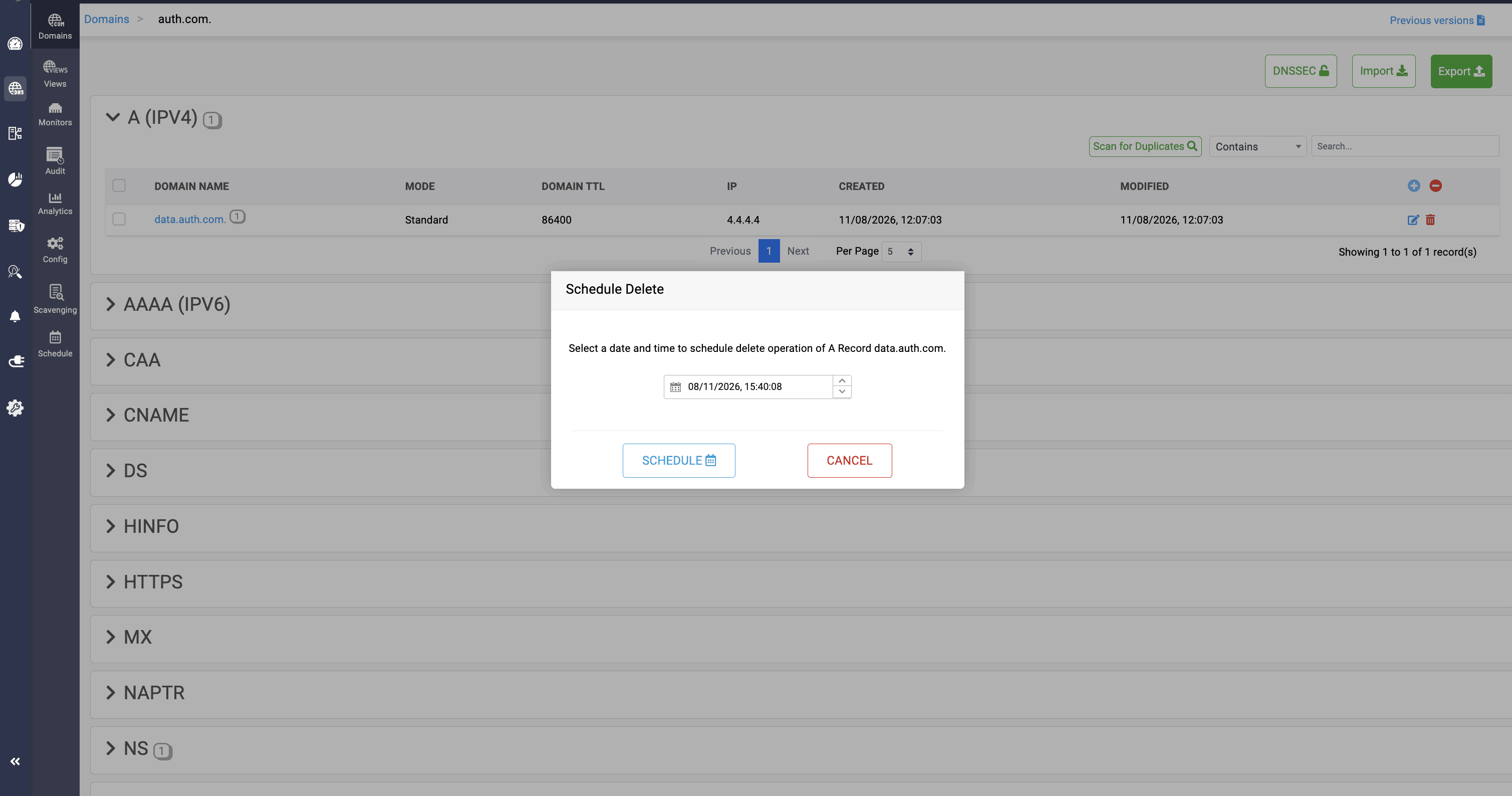This screenshot has height=796, width=1512.
Task: Open the Audit sidebar item
Action: point(55,160)
